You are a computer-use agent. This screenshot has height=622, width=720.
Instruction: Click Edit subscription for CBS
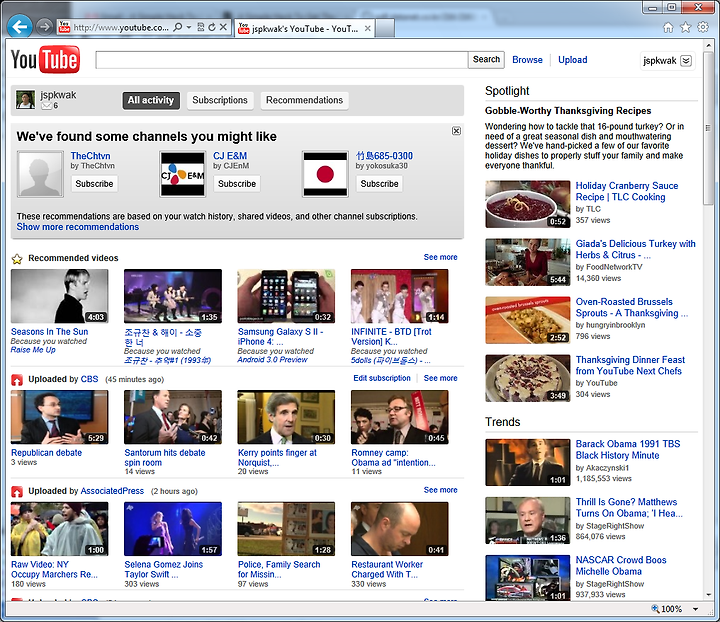coord(382,378)
